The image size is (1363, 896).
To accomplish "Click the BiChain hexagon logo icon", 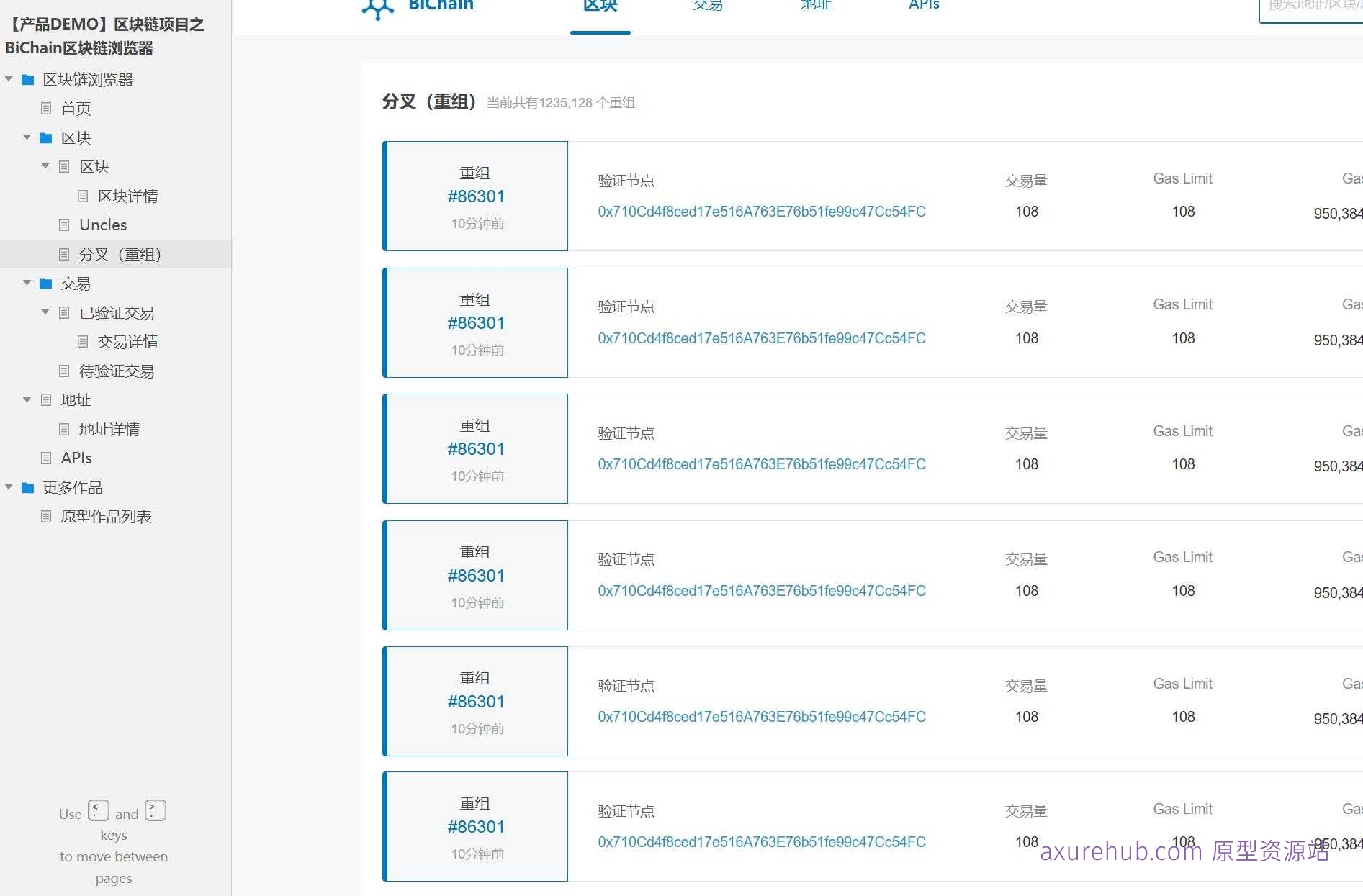I will (377, 7).
